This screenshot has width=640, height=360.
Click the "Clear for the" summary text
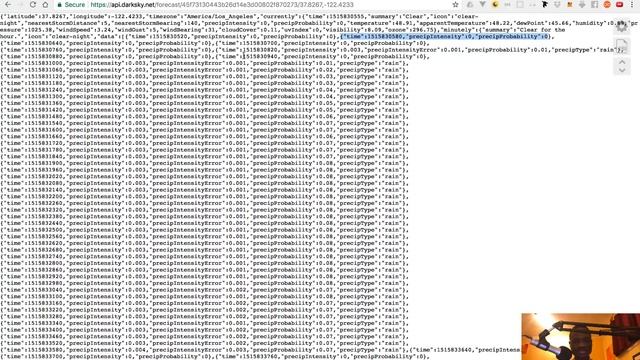[542, 30]
